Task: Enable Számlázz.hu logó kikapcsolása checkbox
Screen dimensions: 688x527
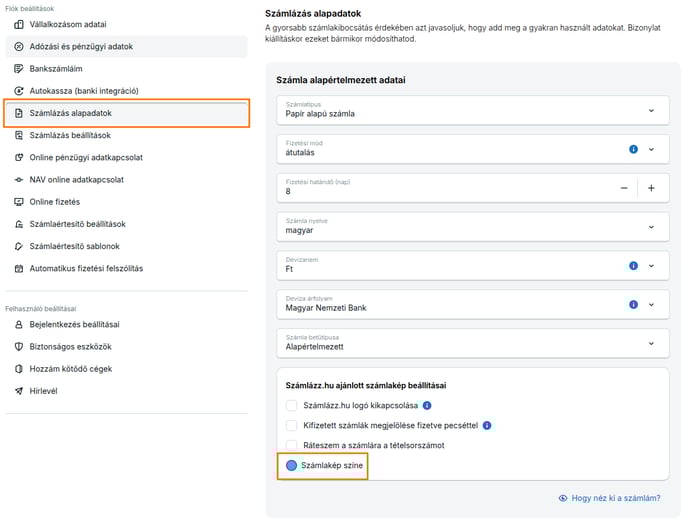Action: tap(291, 405)
